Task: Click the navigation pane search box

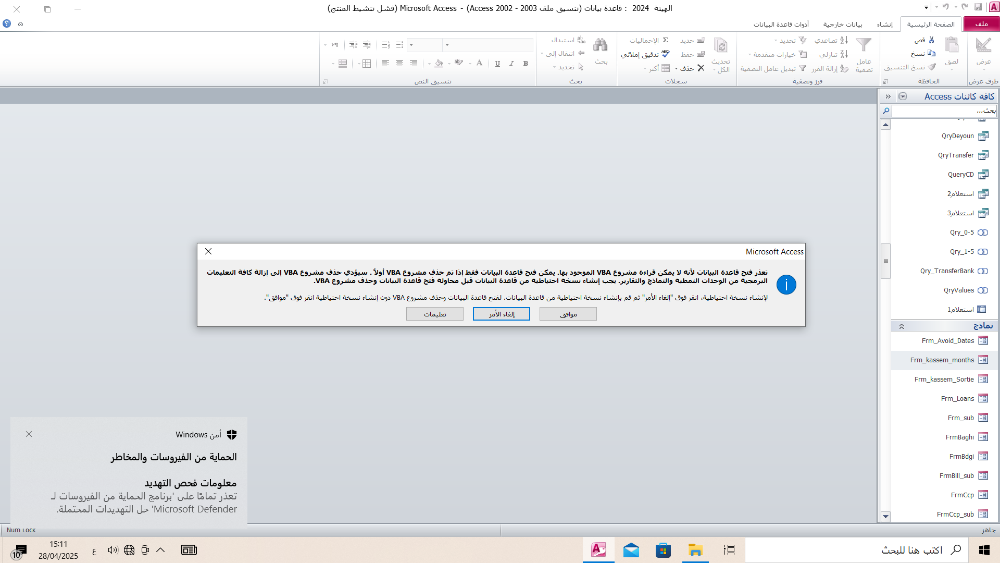Action: (x=940, y=111)
